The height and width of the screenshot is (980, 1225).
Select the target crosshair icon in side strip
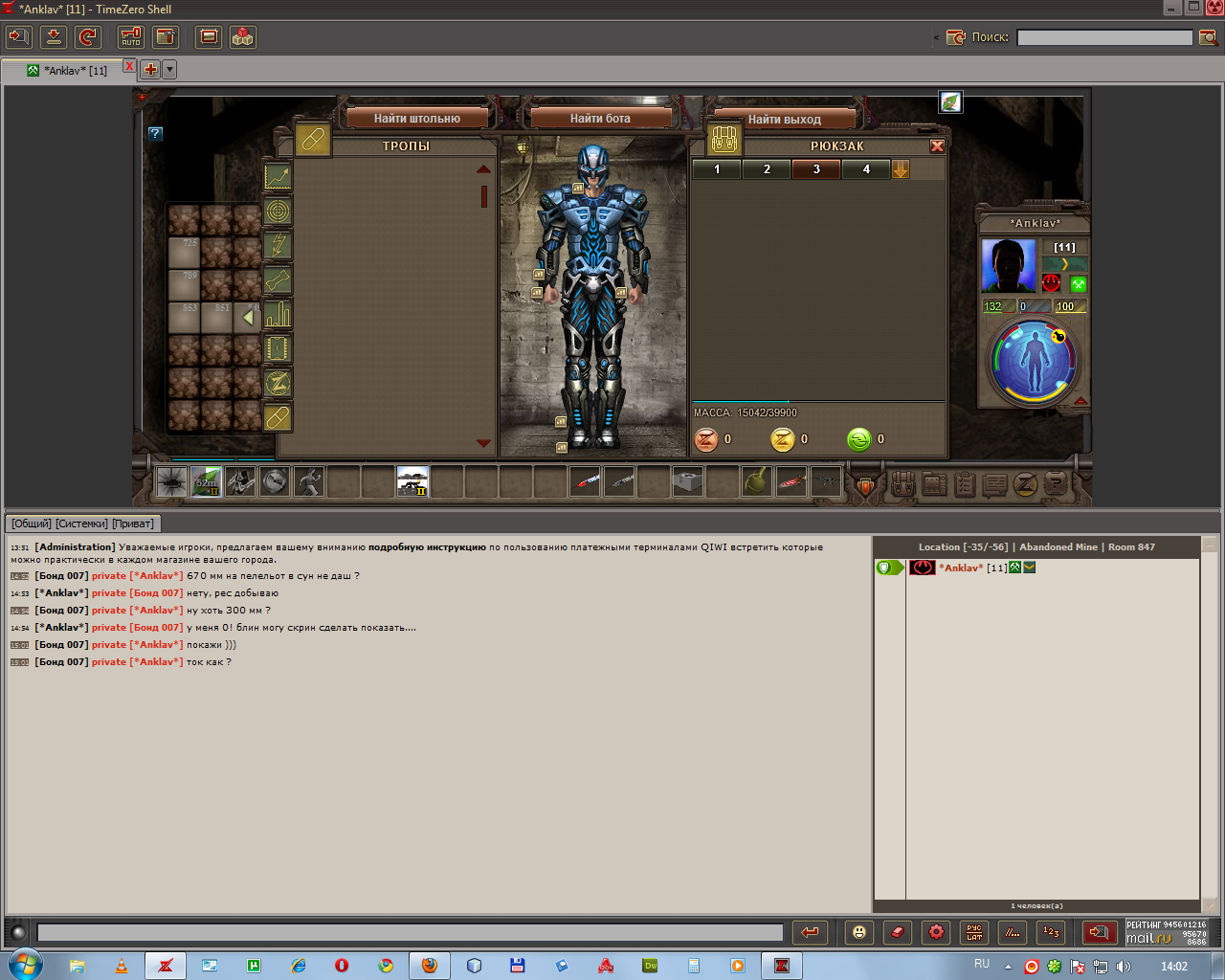(x=278, y=212)
